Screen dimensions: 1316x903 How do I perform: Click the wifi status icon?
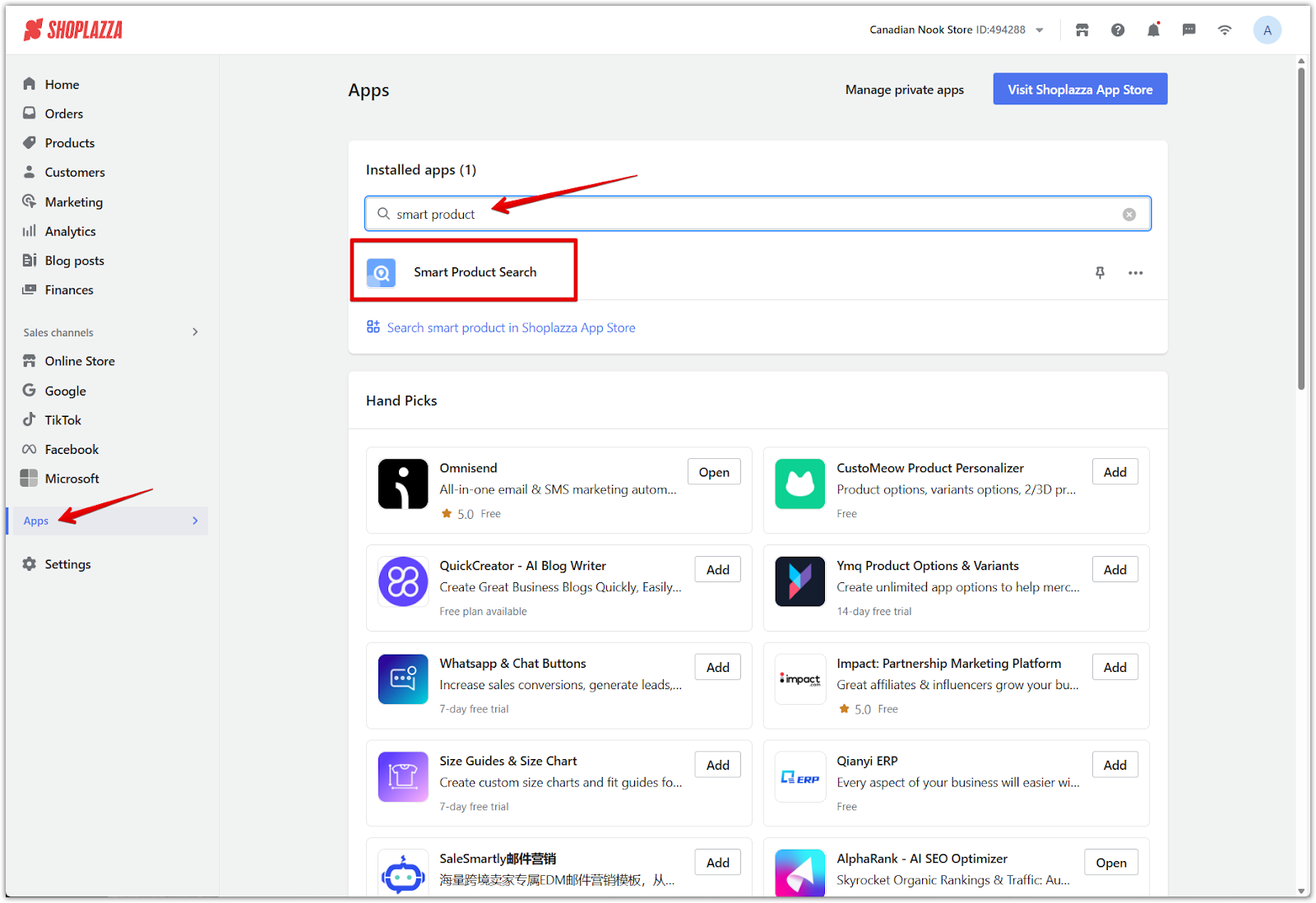point(1225,30)
